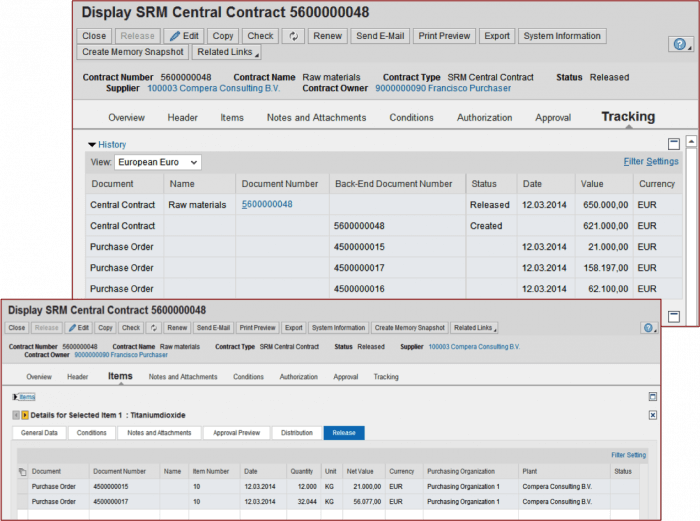
Task: Switch to the Tracking tab in the lower Items window
Action: [386, 377]
